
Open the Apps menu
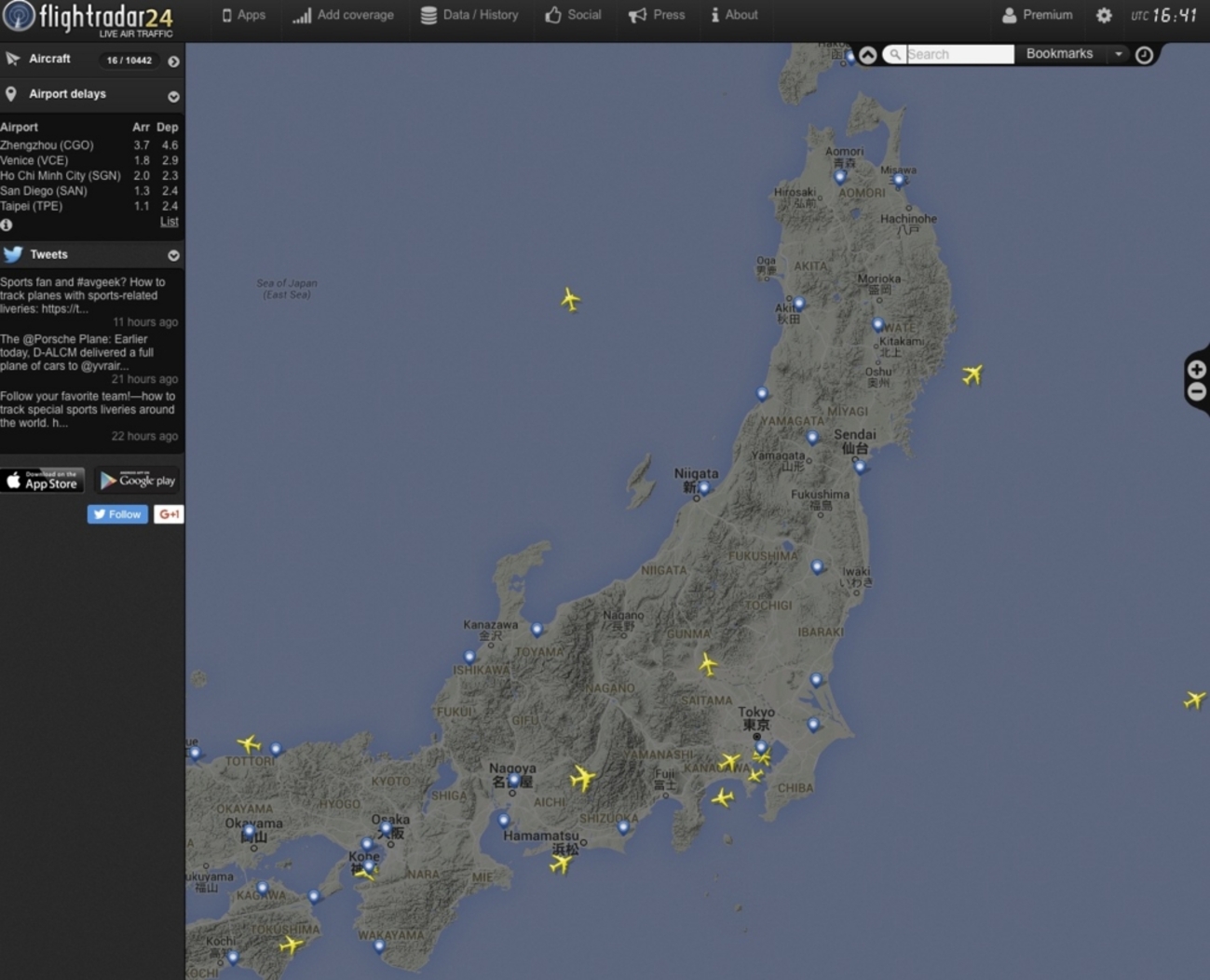(243, 15)
